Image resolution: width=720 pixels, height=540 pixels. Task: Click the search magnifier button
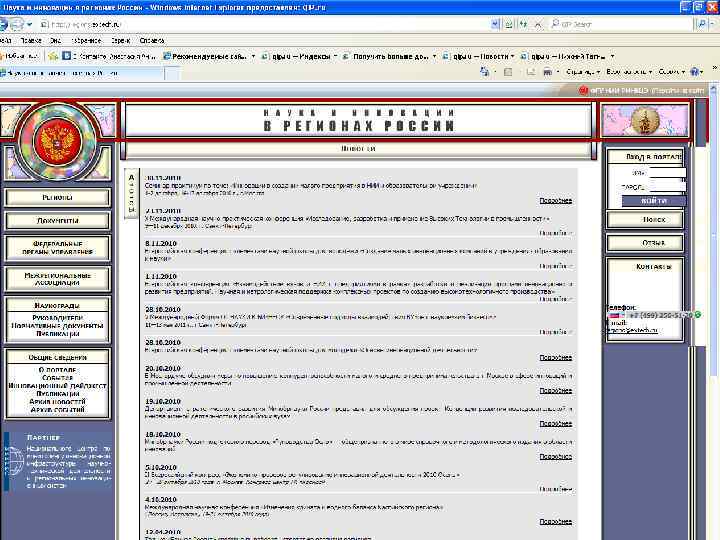(701, 24)
